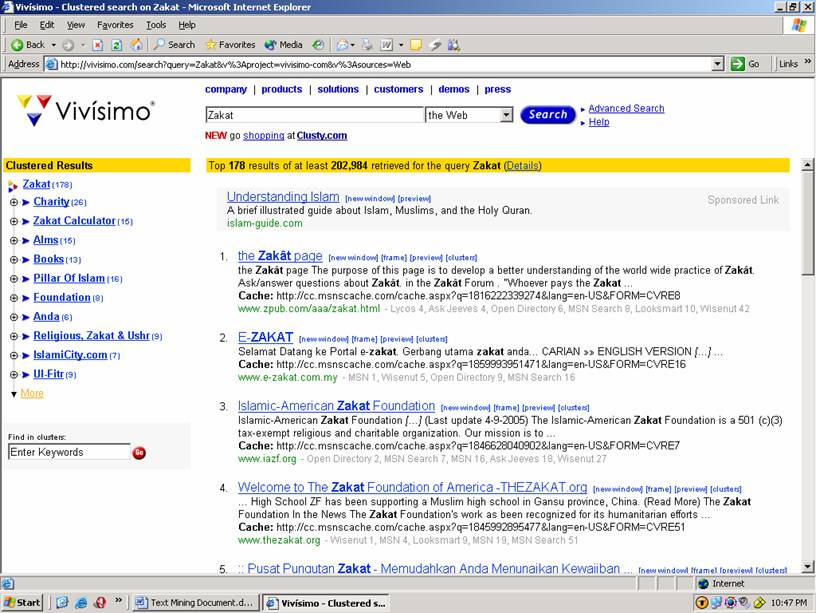The width and height of the screenshot is (816, 613).
Task: Expand the Foundation cluster
Action: pos(14,298)
